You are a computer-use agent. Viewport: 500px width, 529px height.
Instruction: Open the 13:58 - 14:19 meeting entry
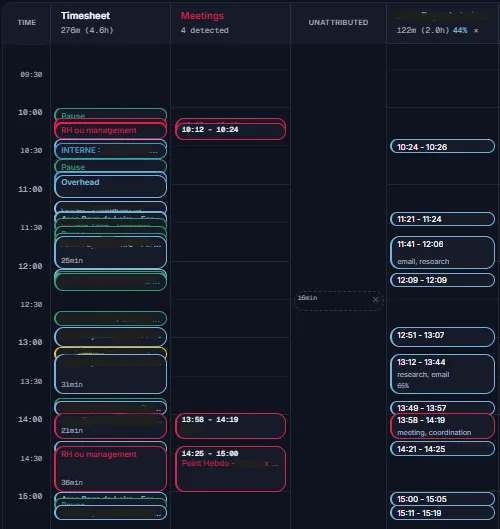(230, 426)
